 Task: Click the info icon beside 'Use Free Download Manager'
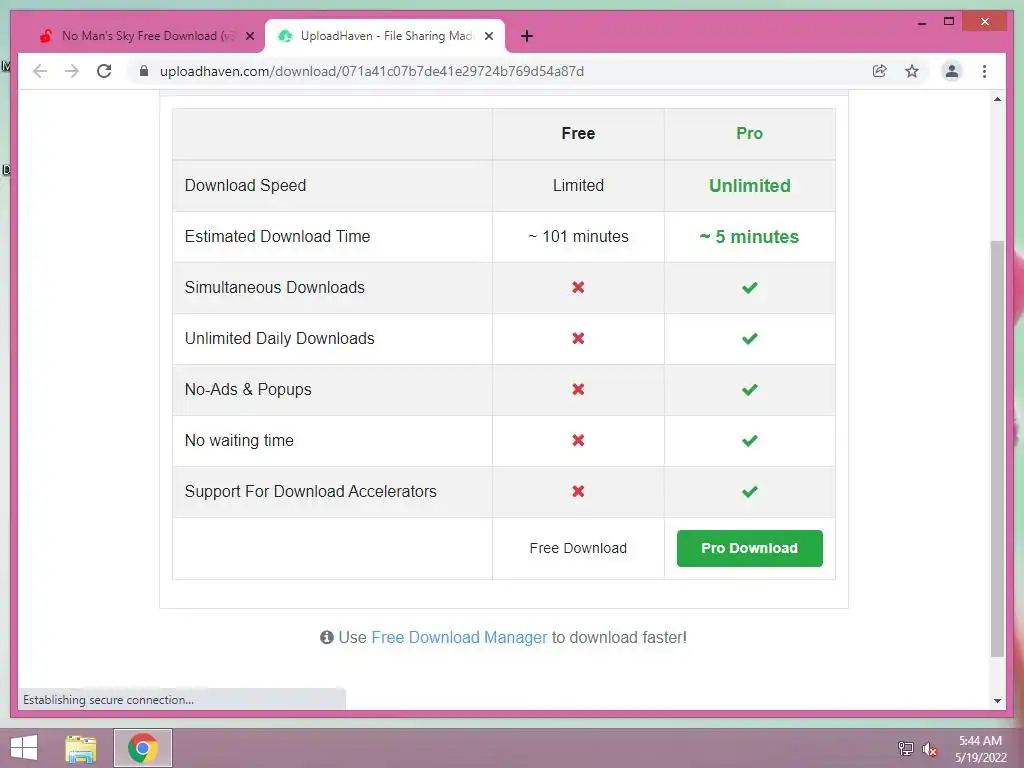(x=327, y=637)
